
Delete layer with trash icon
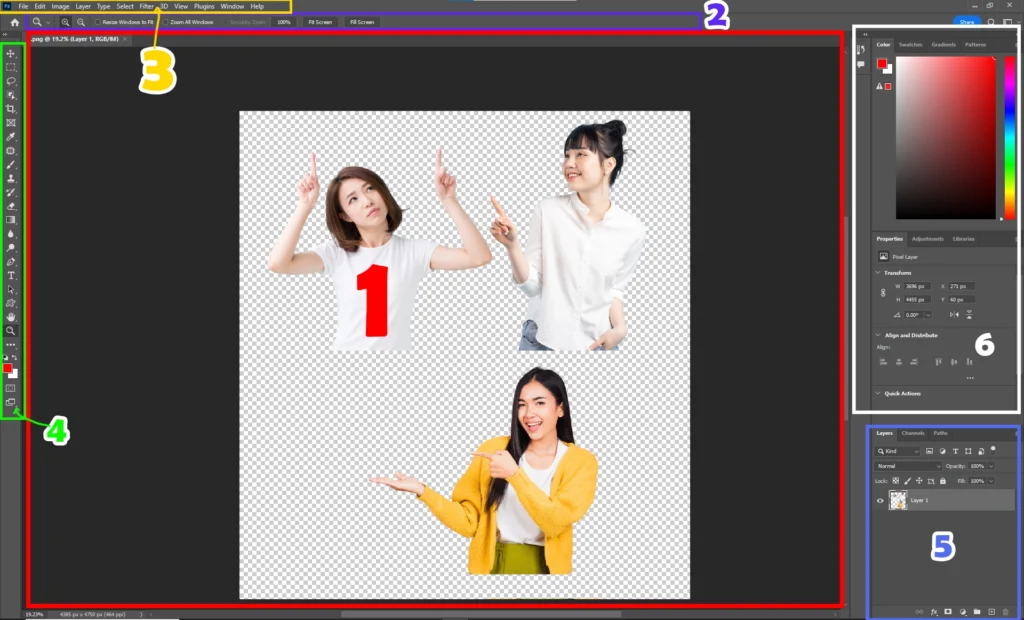pos(1006,612)
